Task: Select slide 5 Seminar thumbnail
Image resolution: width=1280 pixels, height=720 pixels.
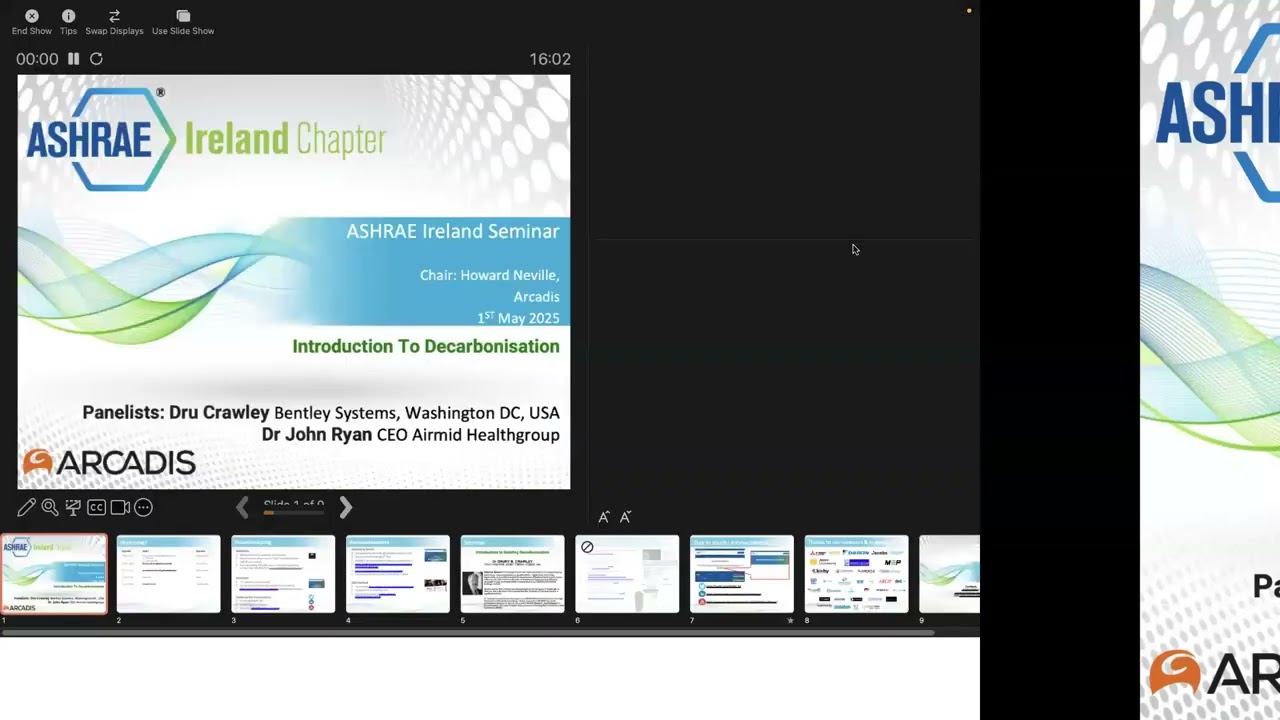Action: pyautogui.click(x=512, y=574)
